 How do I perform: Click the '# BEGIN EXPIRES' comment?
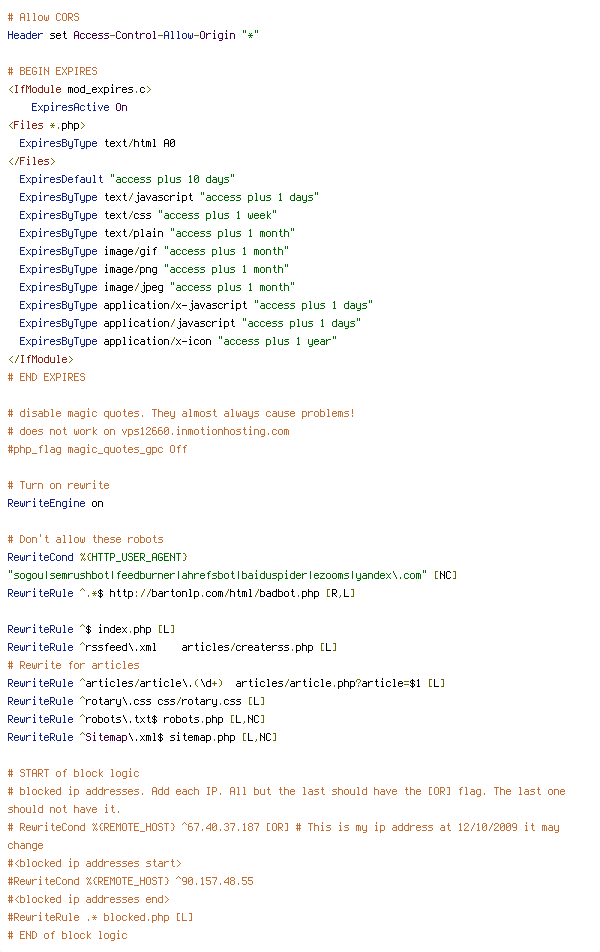coord(52,71)
